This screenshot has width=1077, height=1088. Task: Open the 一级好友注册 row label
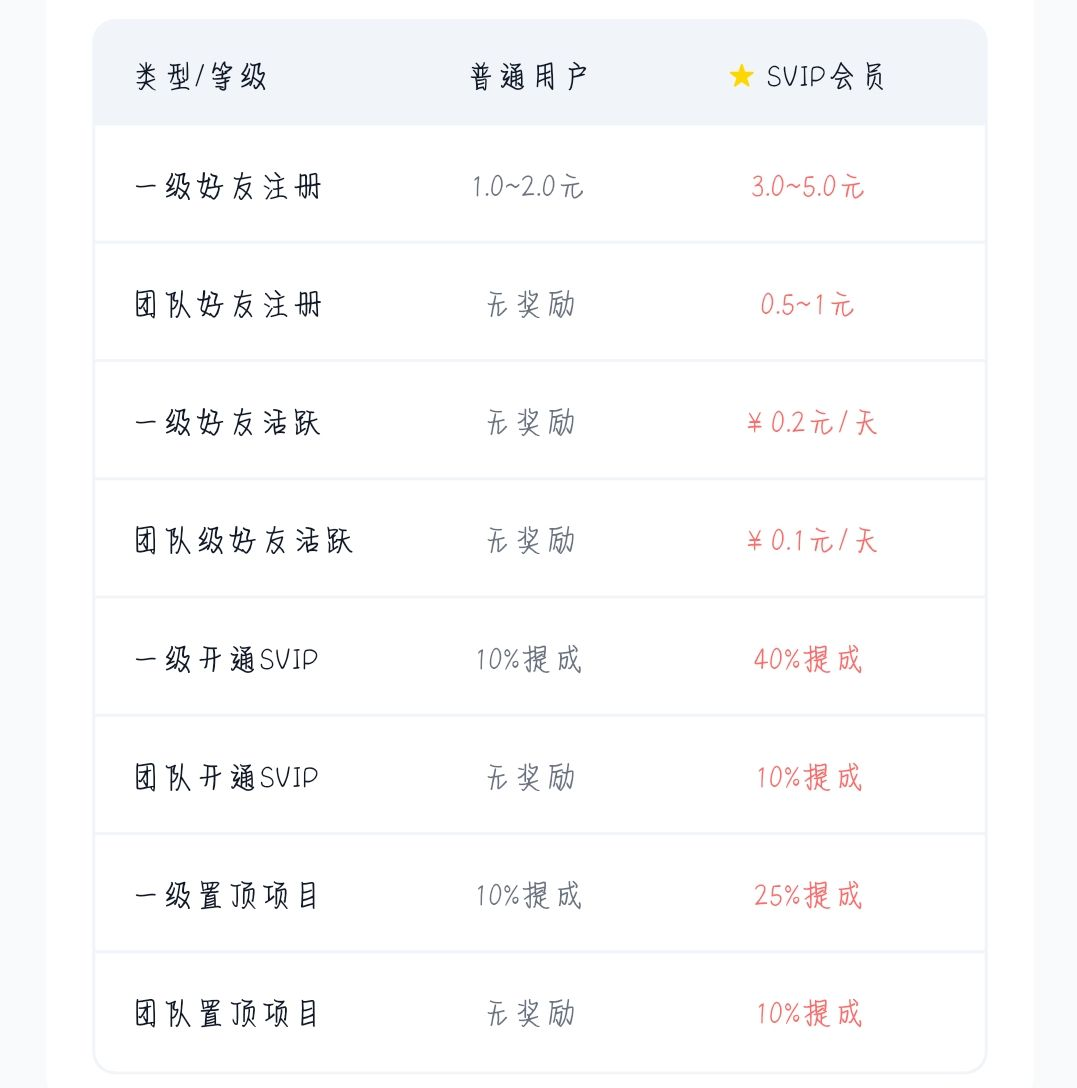click(229, 187)
